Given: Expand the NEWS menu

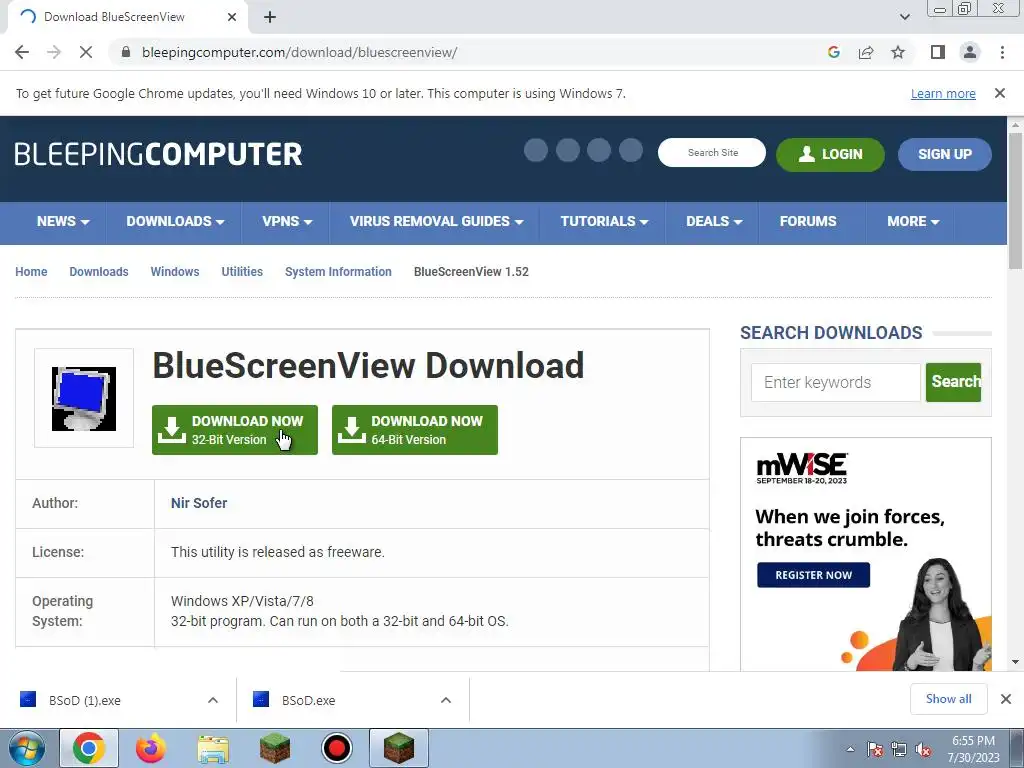Looking at the screenshot, I should click(63, 221).
